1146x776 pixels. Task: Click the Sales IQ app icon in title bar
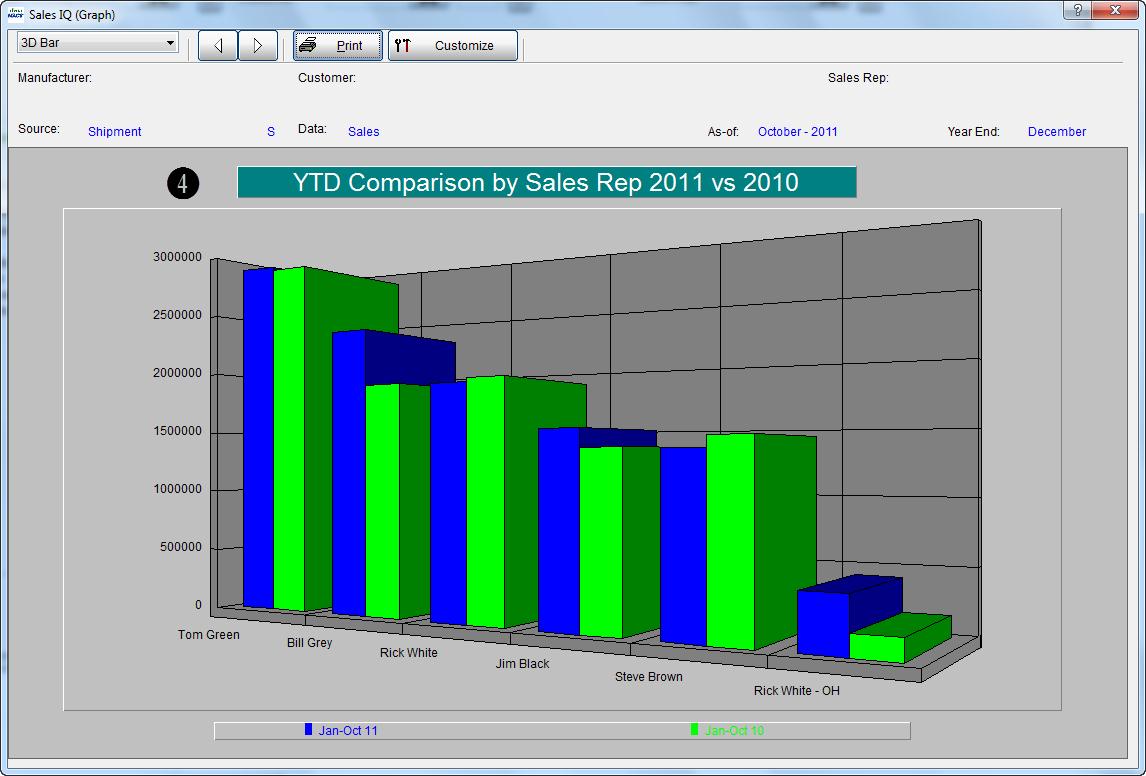coord(15,14)
